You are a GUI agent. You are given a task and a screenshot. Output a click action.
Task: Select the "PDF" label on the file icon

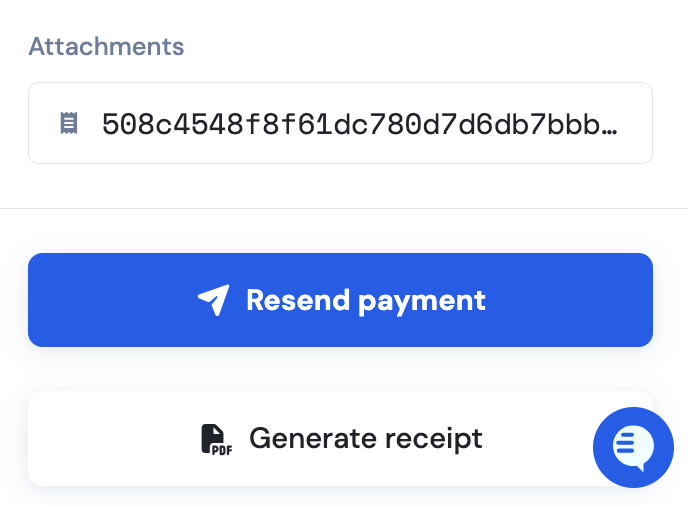pos(222,450)
